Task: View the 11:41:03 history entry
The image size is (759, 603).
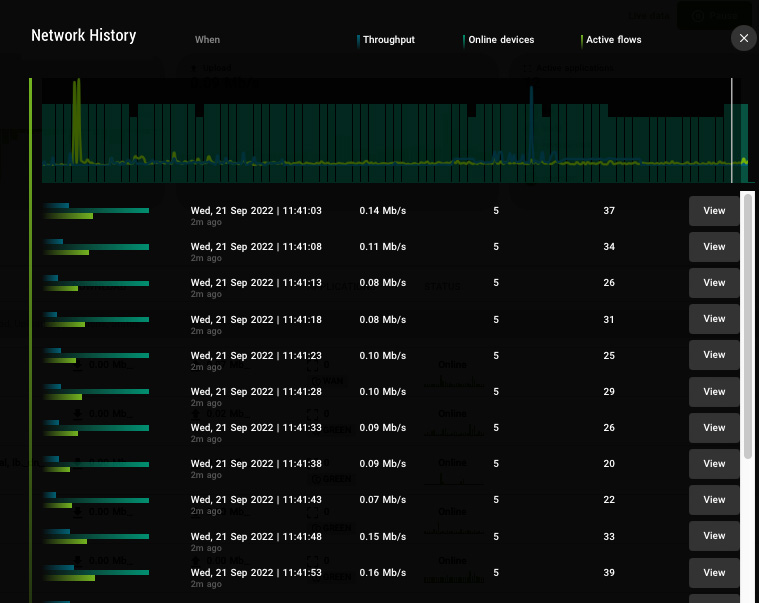Action: pyautogui.click(x=714, y=211)
